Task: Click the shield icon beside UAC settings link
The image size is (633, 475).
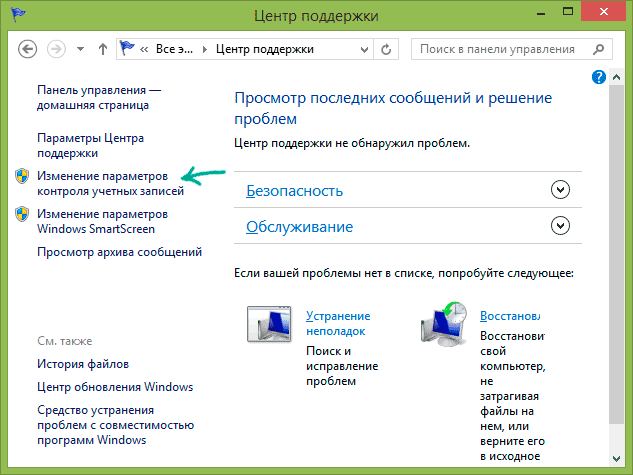Action: 22,176
